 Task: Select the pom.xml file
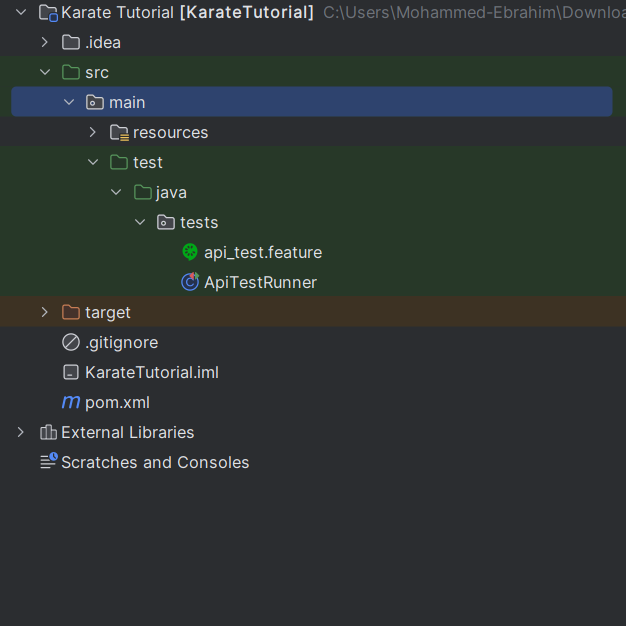click(x=117, y=402)
